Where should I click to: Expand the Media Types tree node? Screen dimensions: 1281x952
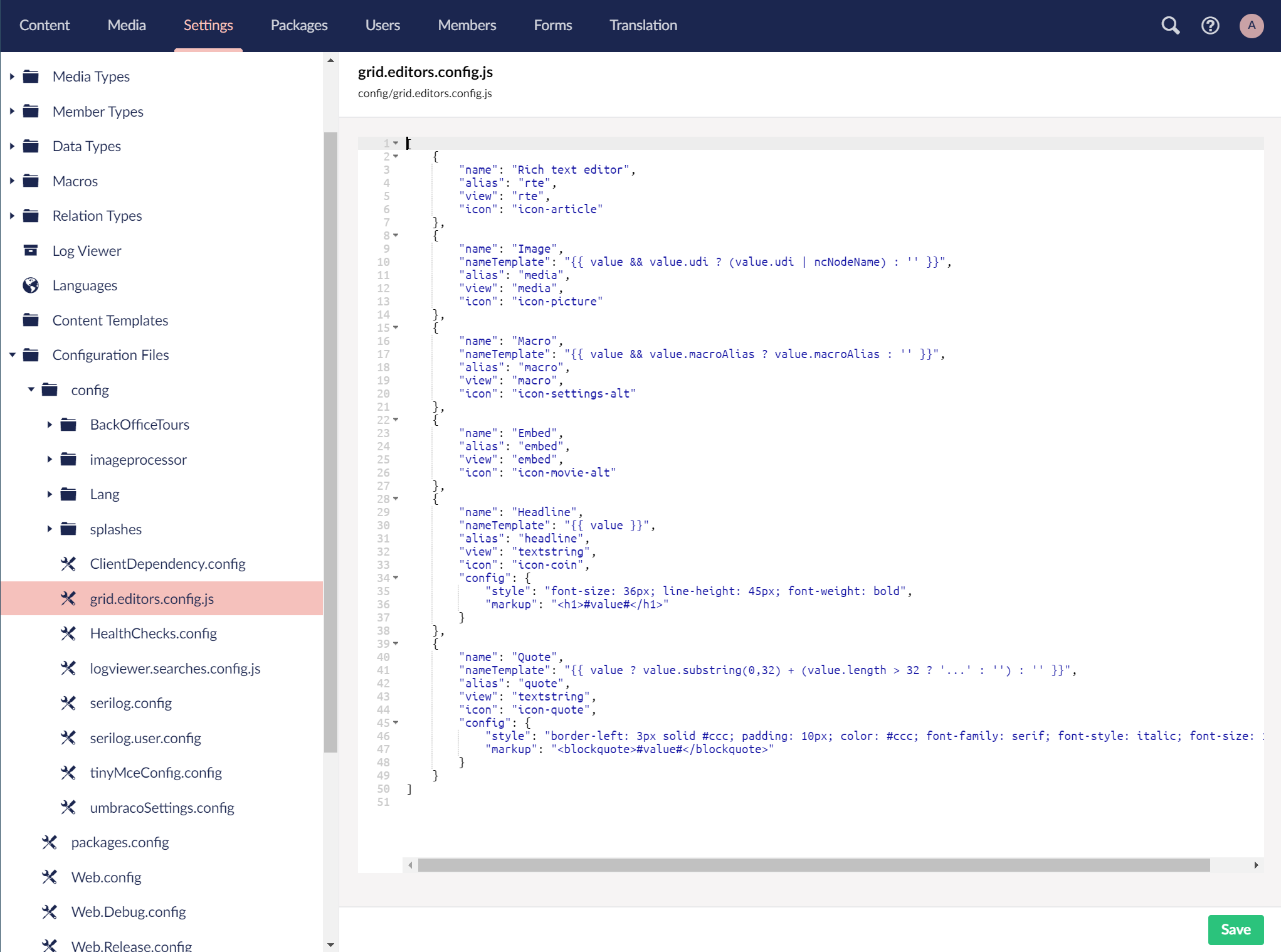pos(12,77)
